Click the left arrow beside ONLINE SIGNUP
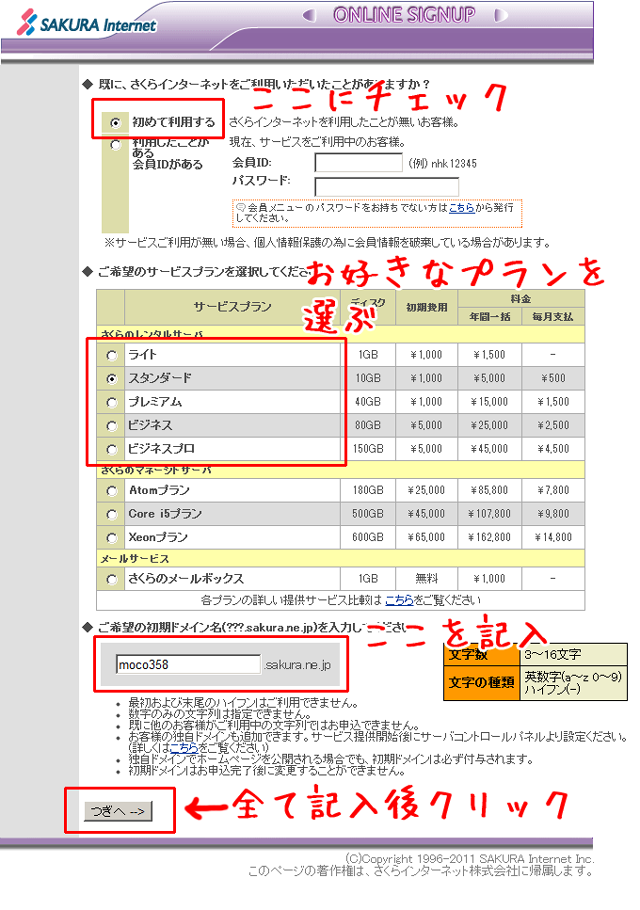The height and width of the screenshot is (910, 640). (x=309, y=15)
